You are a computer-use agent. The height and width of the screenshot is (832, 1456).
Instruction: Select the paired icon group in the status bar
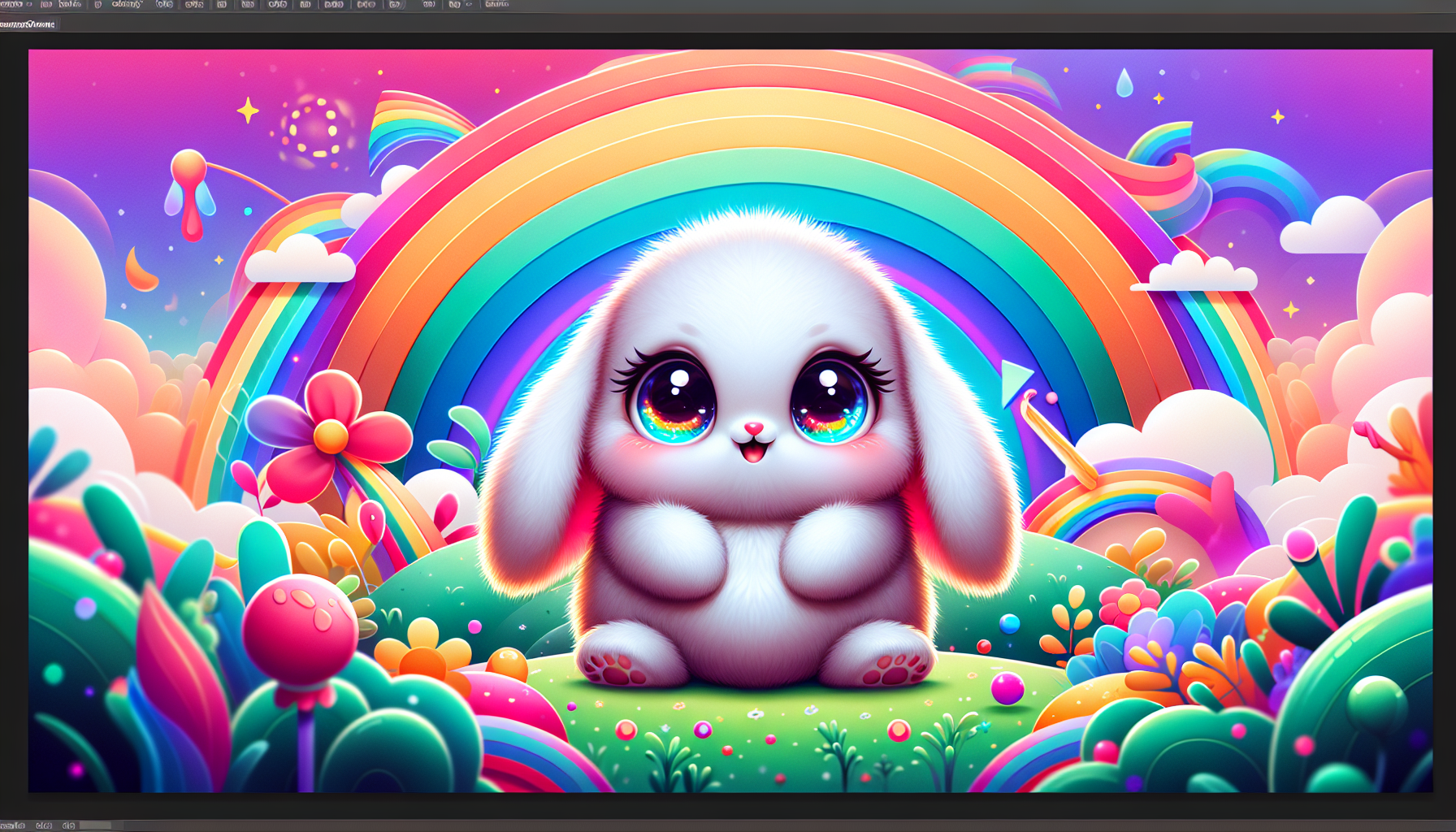[45, 825]
